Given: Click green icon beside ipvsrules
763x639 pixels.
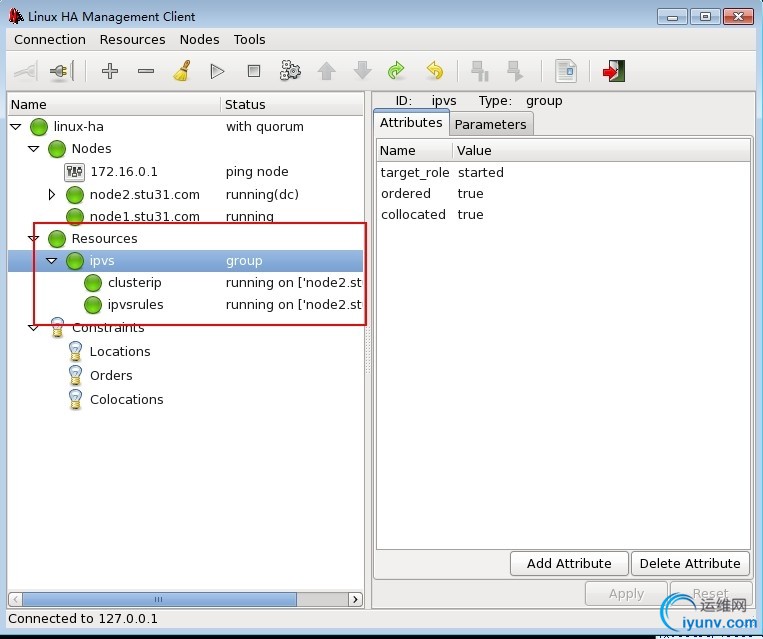Looking at the screenshot, I should [x=93, y=305].
